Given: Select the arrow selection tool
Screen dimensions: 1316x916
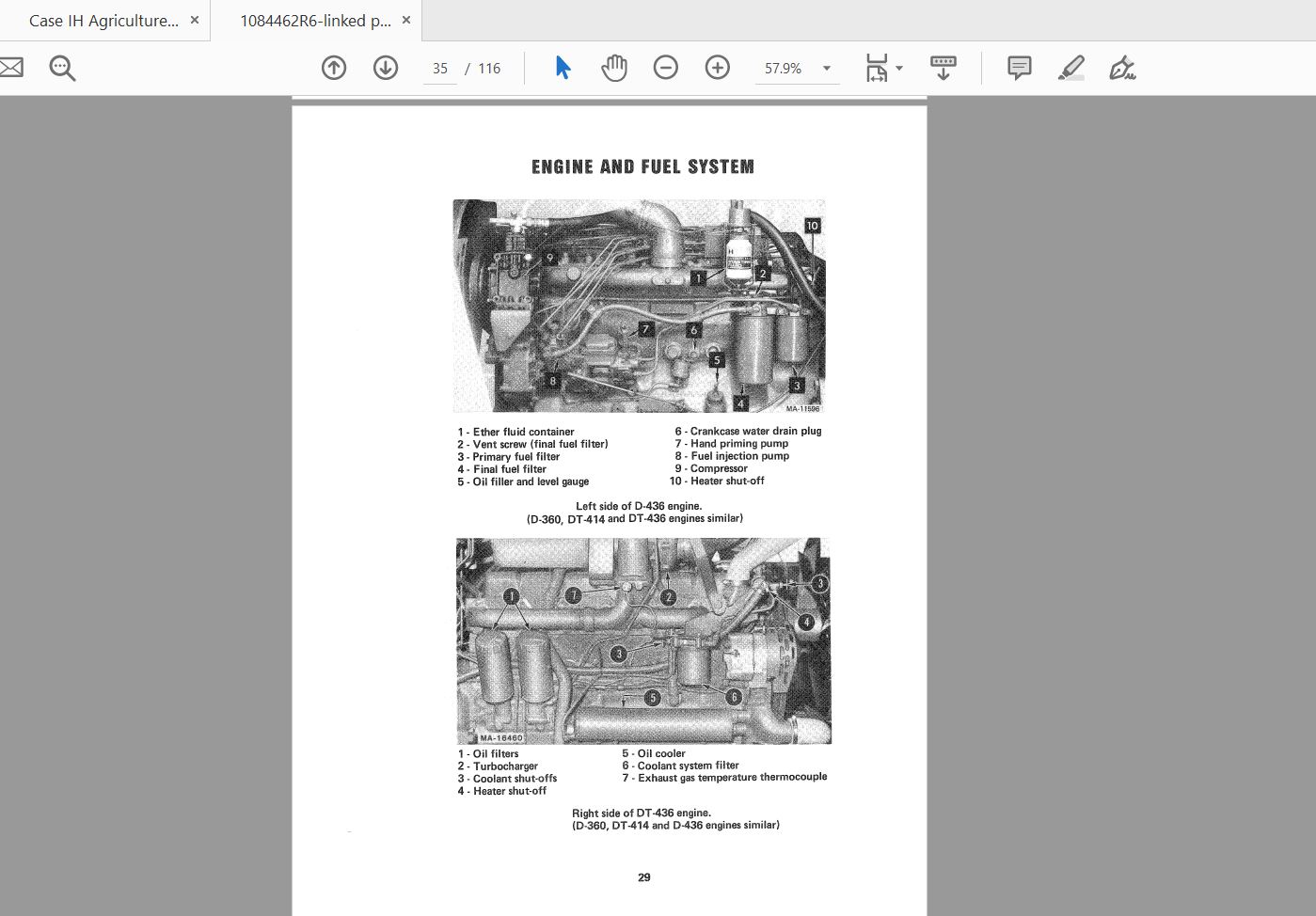Looking at the screenshot, I should pyautogui.click(x=563, y=68).
